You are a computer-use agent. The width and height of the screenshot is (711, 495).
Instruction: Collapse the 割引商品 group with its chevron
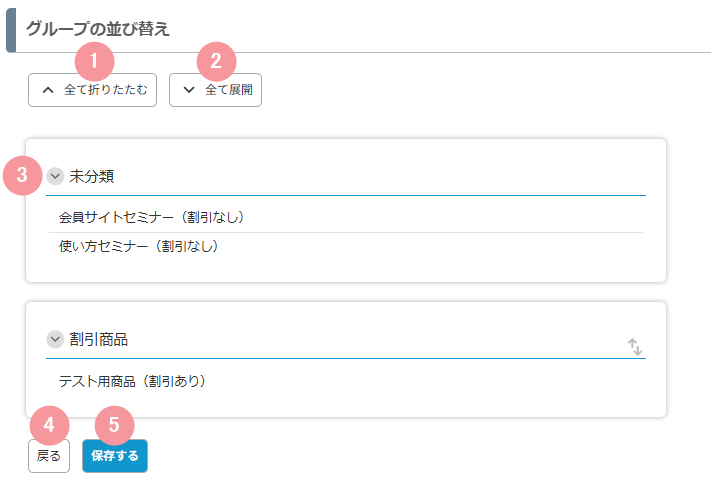(x=55, y=339)
